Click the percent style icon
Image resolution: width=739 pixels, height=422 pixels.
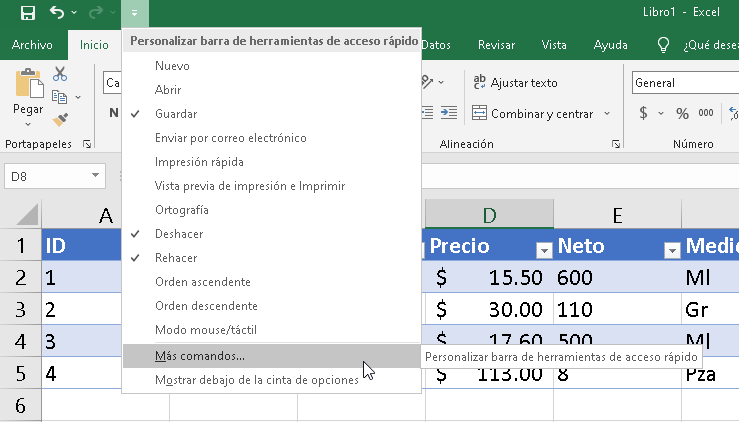coord(682,113)
